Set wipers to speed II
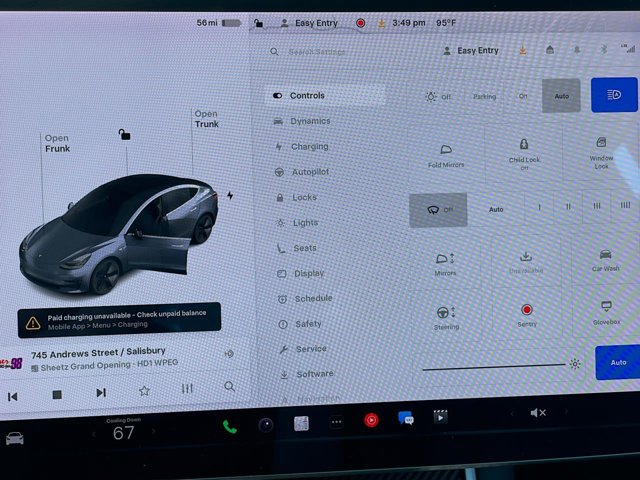This screenshot has height=480, width=640. [568, 207]
